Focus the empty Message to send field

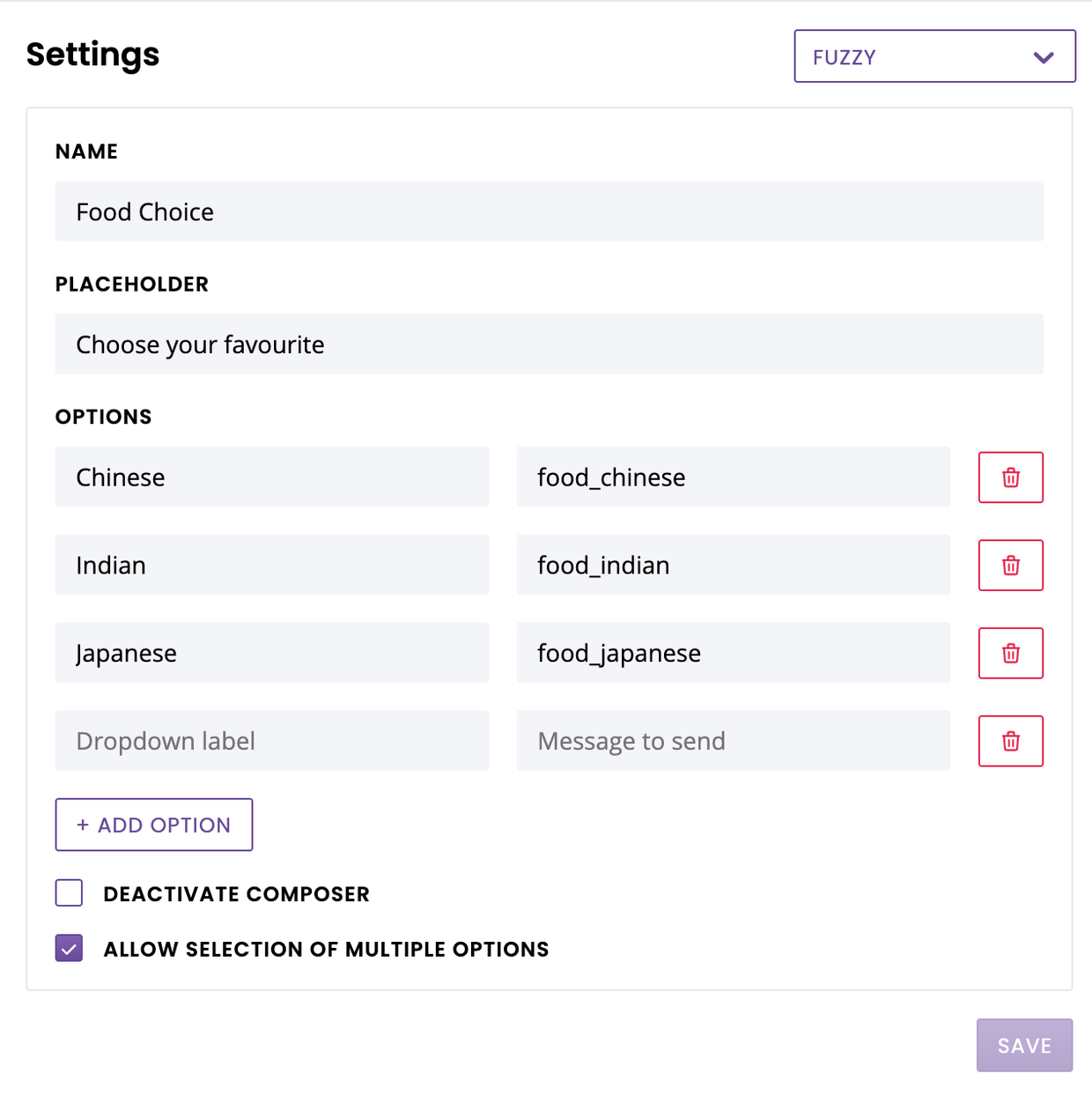pos(733,741)
